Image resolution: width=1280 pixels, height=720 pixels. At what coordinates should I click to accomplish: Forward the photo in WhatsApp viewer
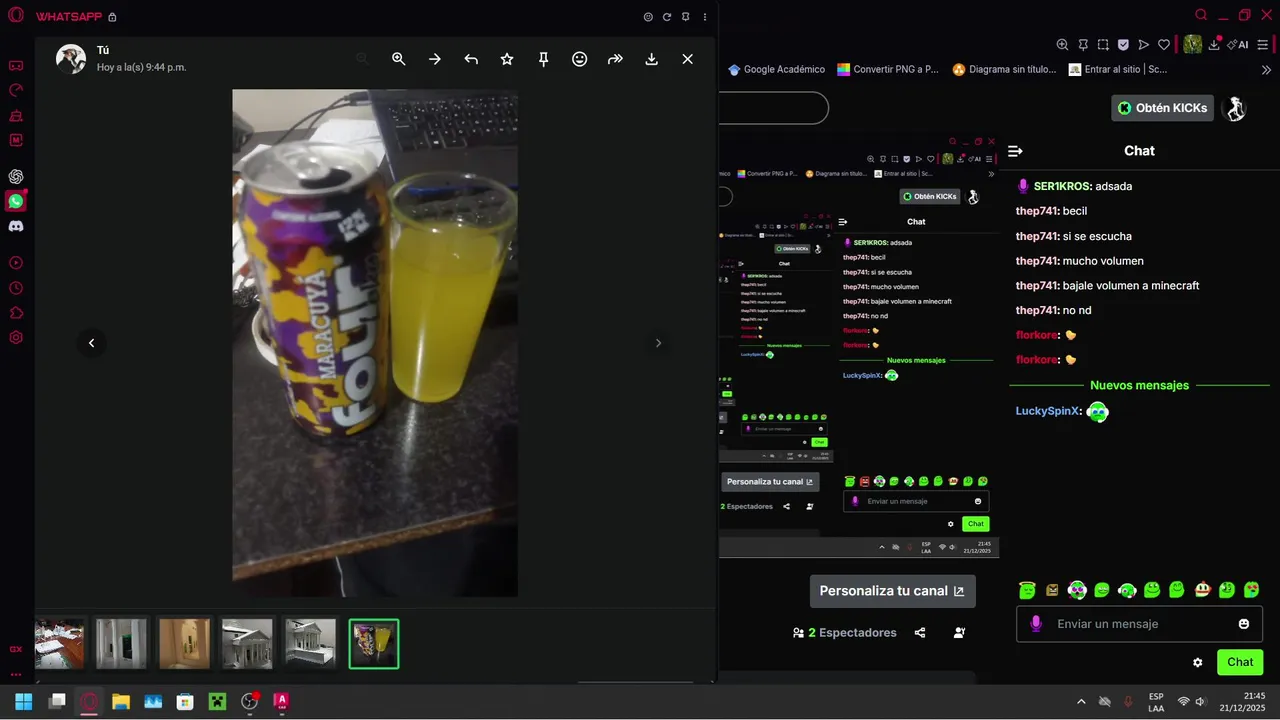tap(615, 59)
